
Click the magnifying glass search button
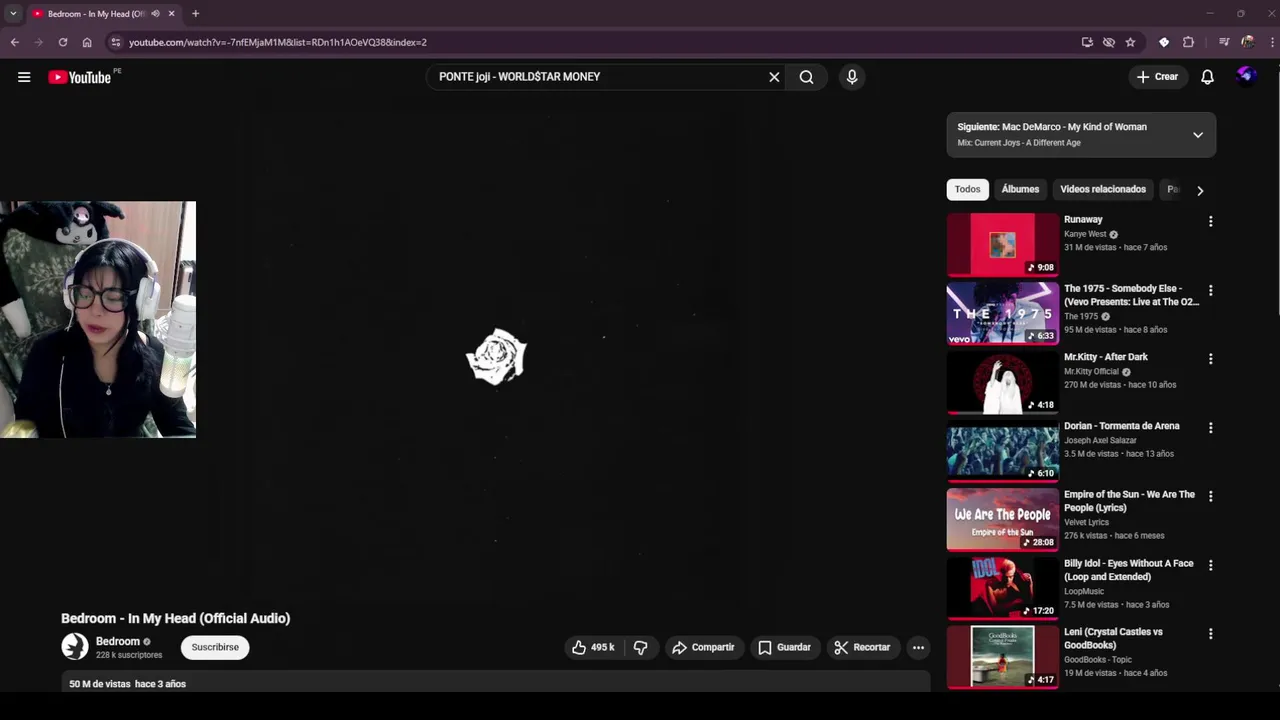pos(806,77)
